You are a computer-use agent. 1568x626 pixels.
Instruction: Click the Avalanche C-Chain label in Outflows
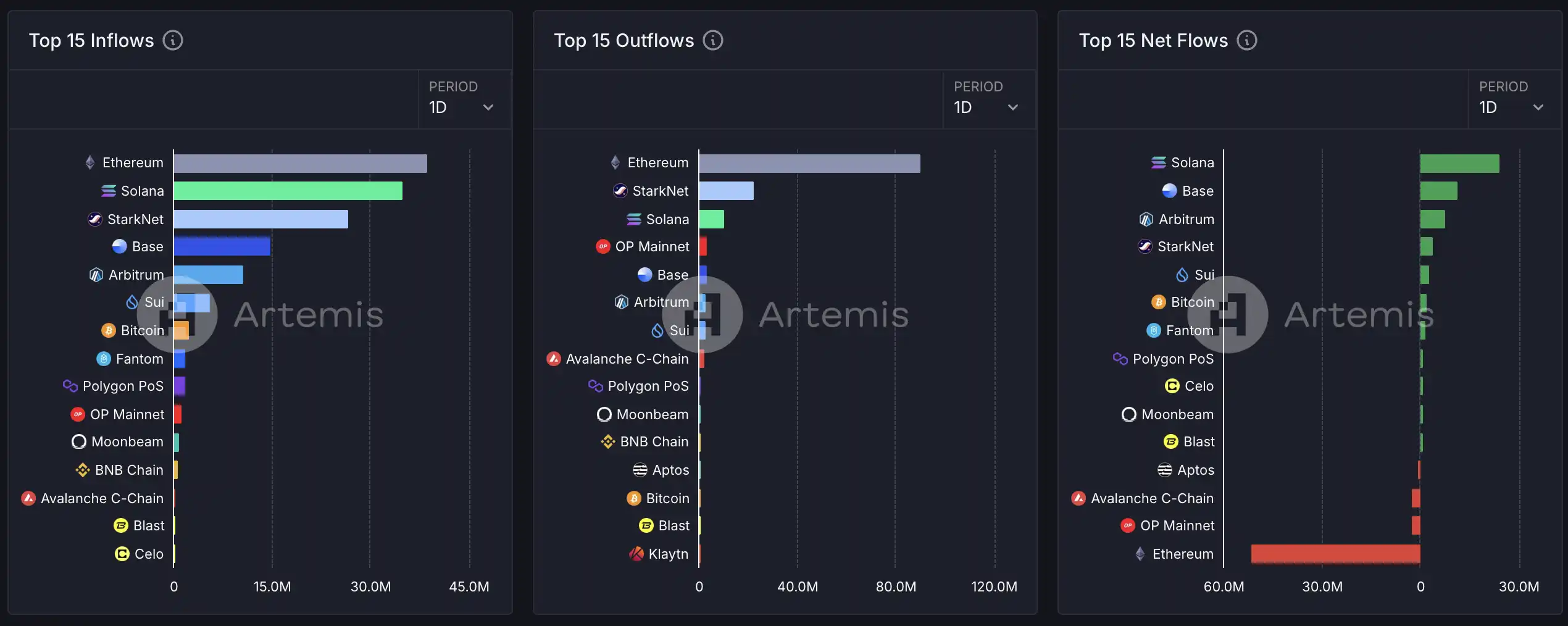627,359
